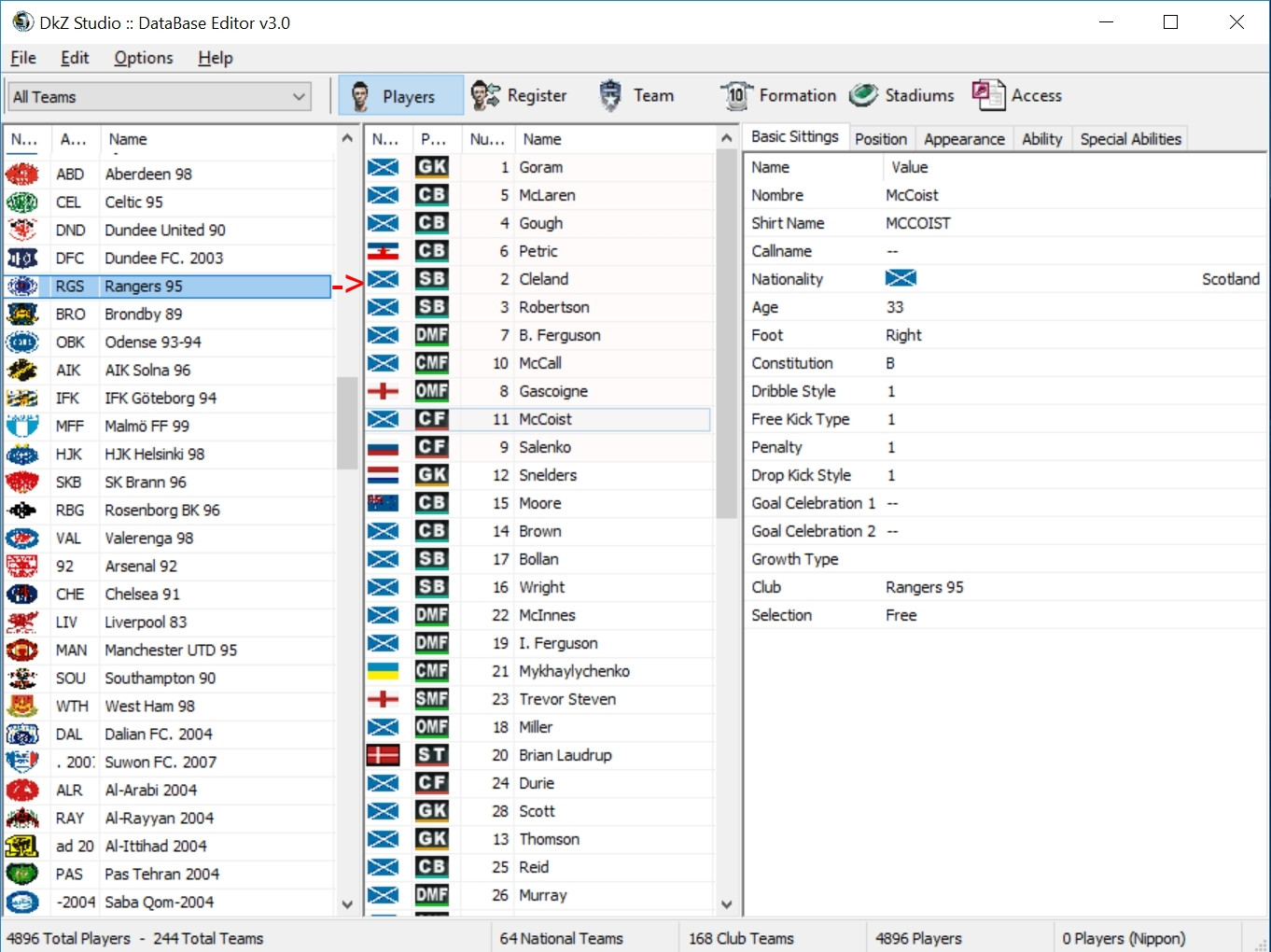Click the Australia flag beside Moore
The height and width of the screenshot is (952, 1271).
(383, 503)
